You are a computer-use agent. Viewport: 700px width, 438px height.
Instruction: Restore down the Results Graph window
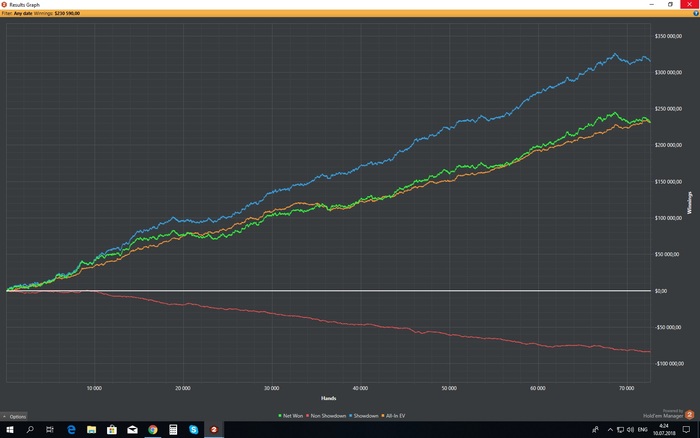(x=670, y=4)
